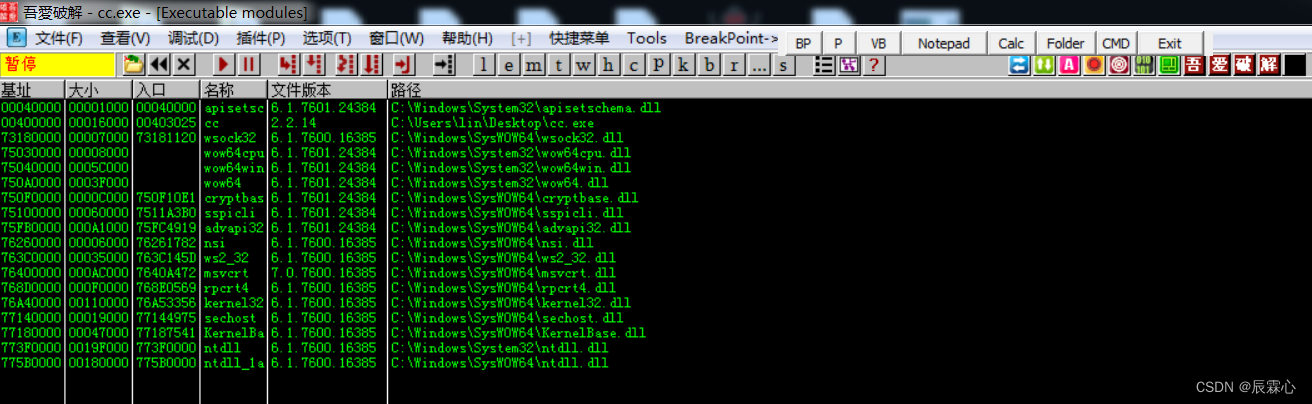Screen dimensions: 1312x404
Task: Open the 文件(F) menu
Action: [x=59, y=38]
